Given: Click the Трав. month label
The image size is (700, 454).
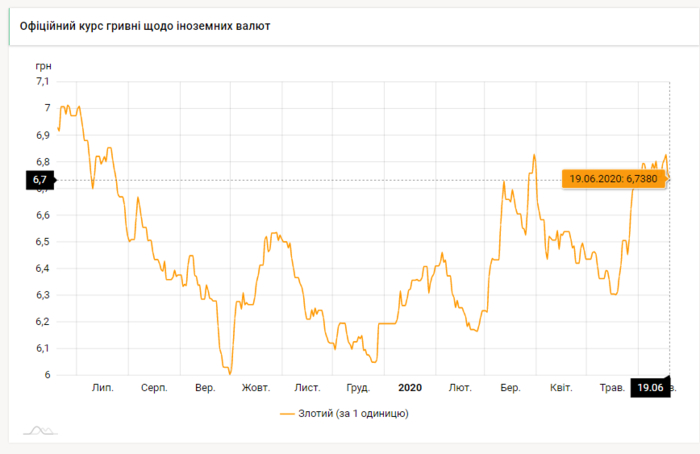Looking at the screenshot, I should click(611, 387).
